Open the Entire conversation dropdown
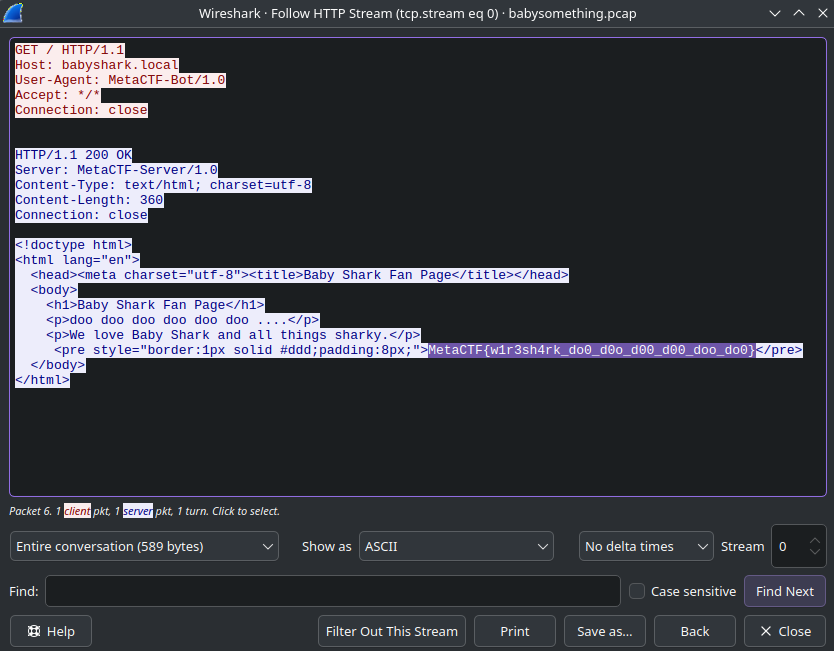This screenshot has height=651, width=834. (144, 546)
